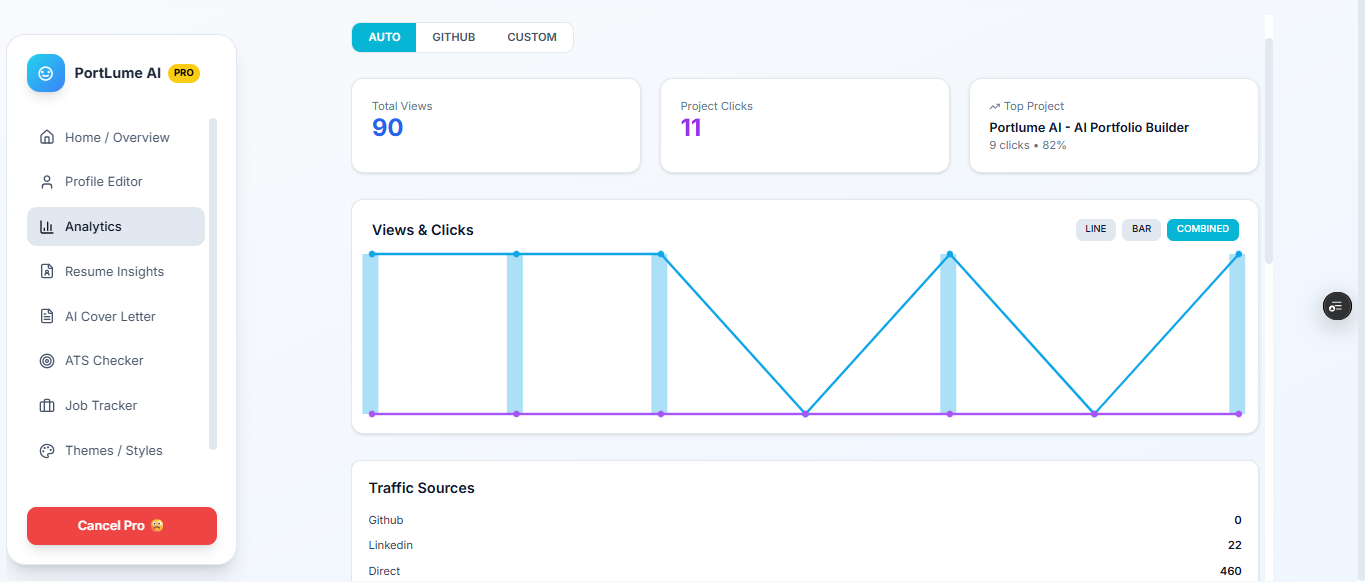1365x582 pixels.
Task: Click the Analytics bar chart icon
Action: pyautogui.click(x=47, y=227)
